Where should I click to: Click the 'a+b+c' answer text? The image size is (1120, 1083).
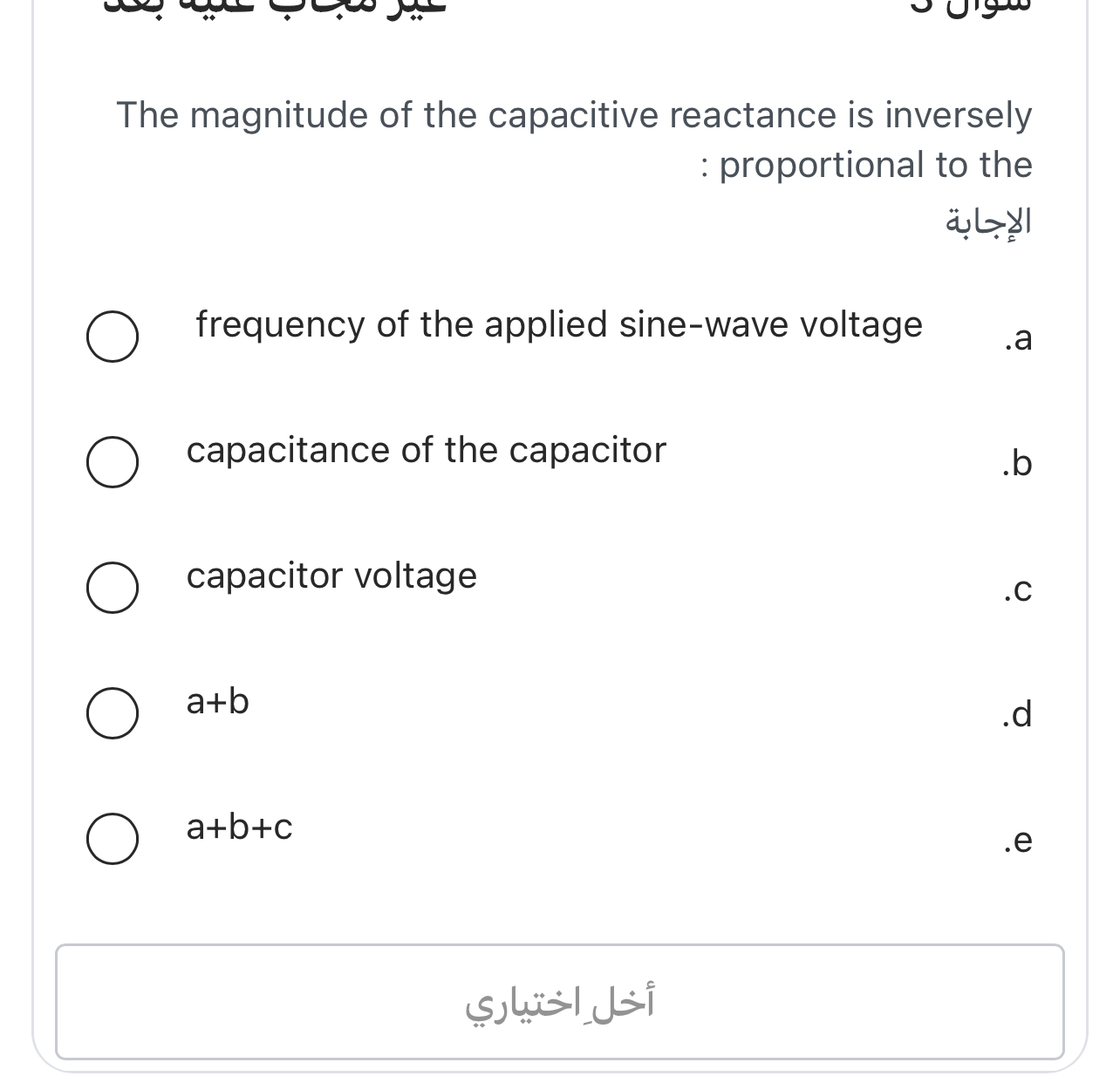(x=239, y=827)
